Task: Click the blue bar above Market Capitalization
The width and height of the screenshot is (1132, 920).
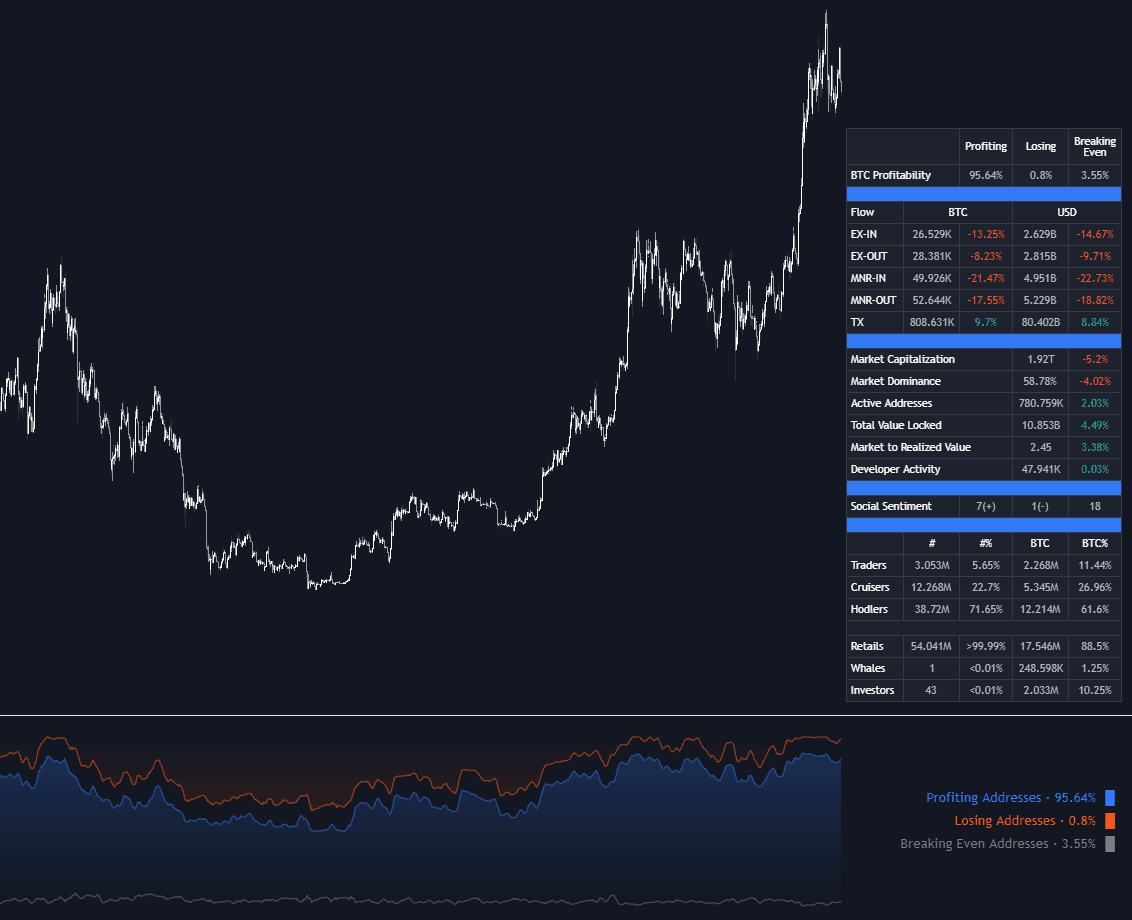Action: coord(984,340)
